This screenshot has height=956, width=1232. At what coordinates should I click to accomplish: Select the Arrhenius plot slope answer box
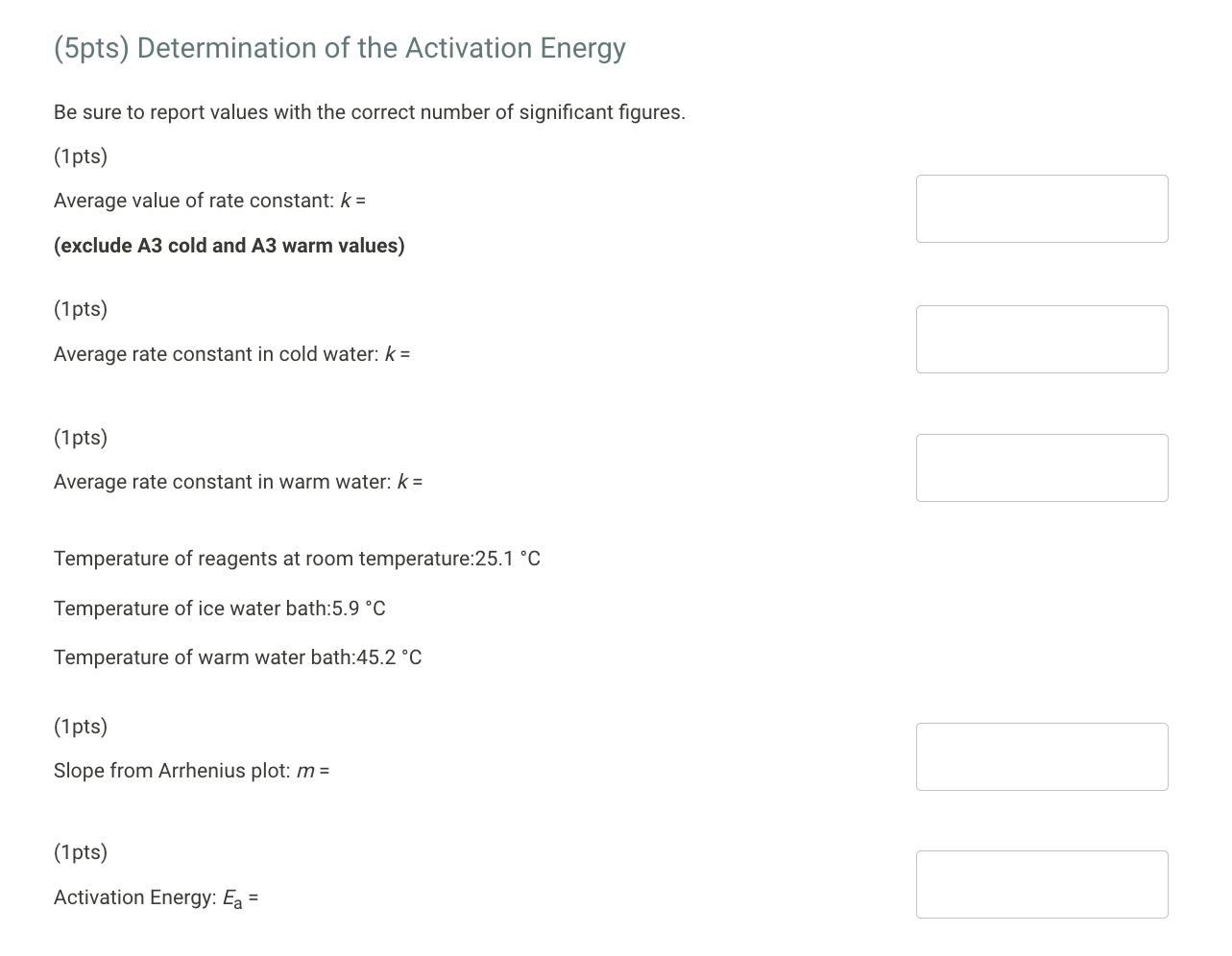coord(1042,756)
